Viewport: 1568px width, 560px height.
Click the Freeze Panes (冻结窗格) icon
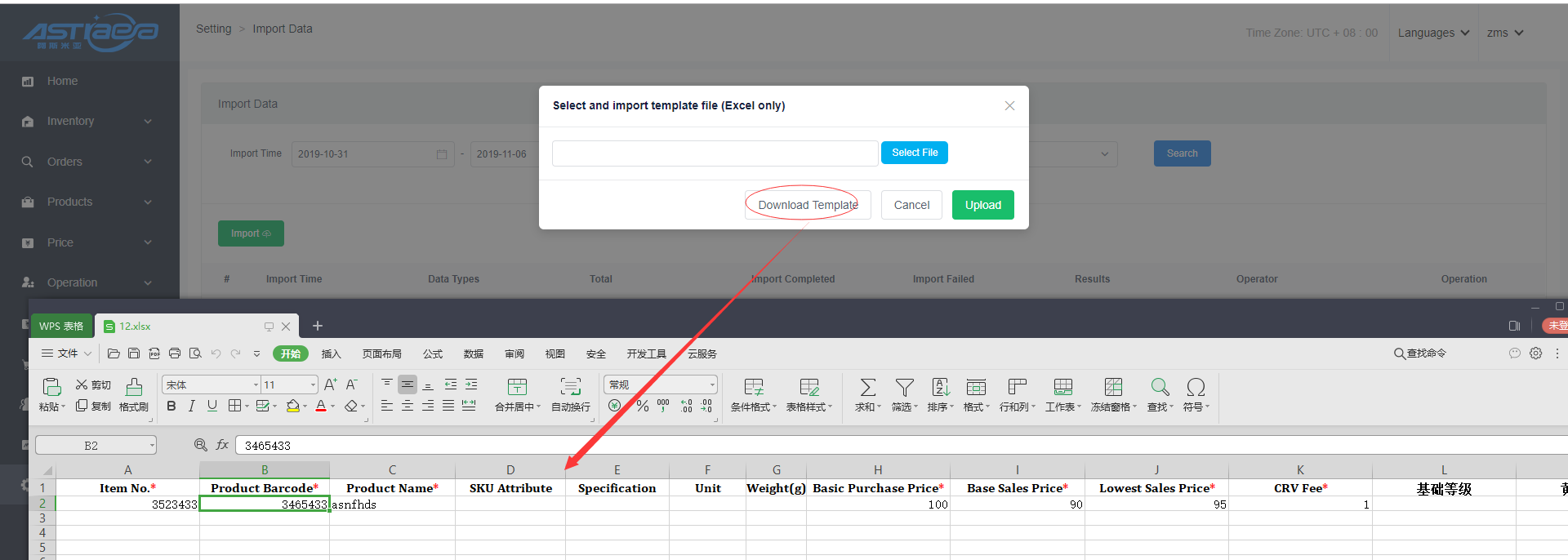(1113, 387)
